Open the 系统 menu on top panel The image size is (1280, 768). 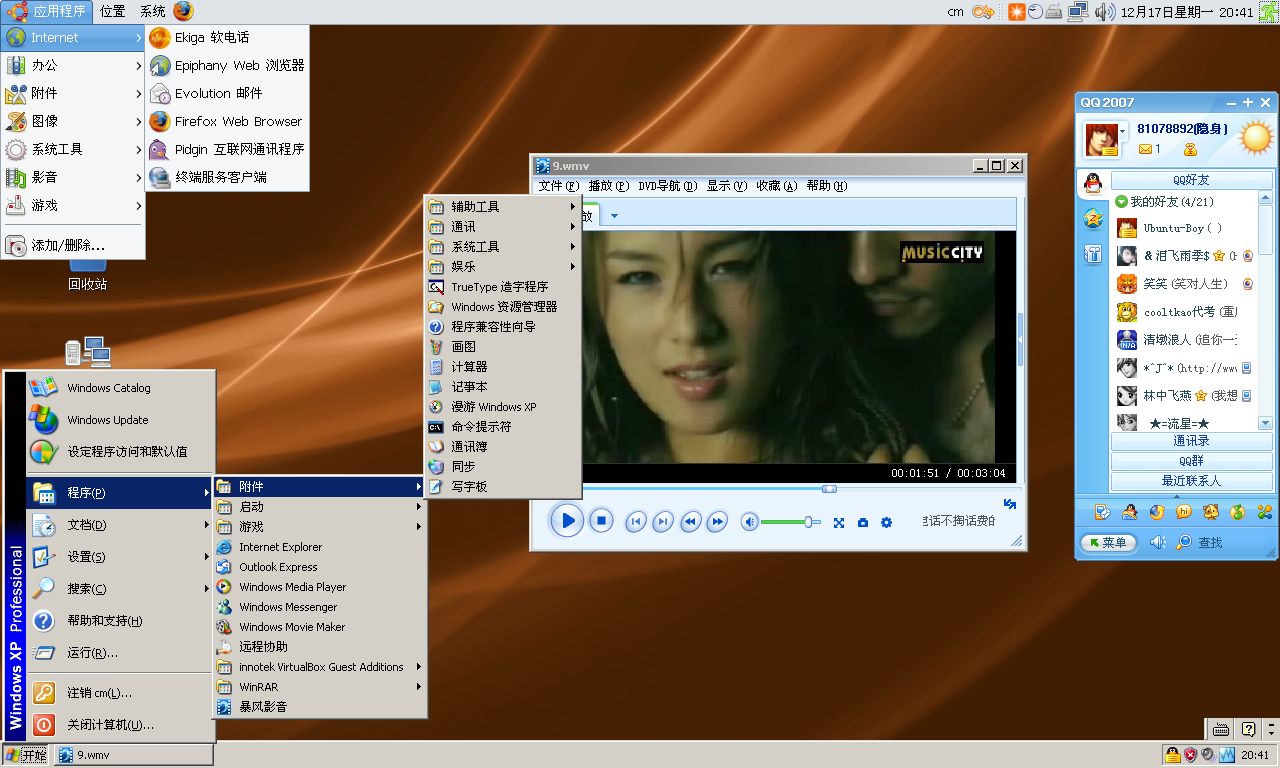pos(153,11)
